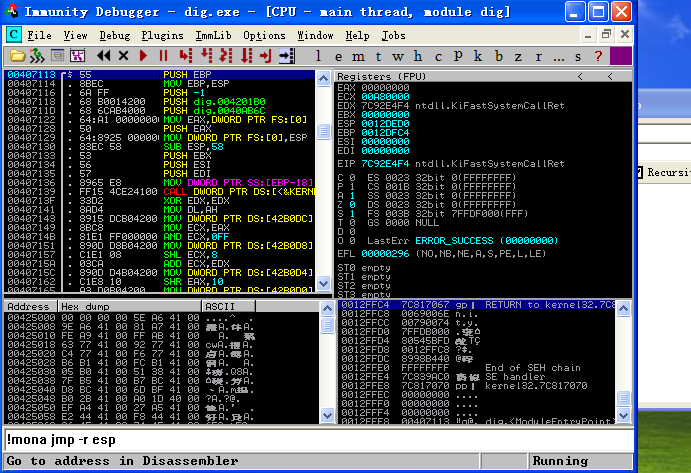Show Threads with 't' button

pos(379,56)
